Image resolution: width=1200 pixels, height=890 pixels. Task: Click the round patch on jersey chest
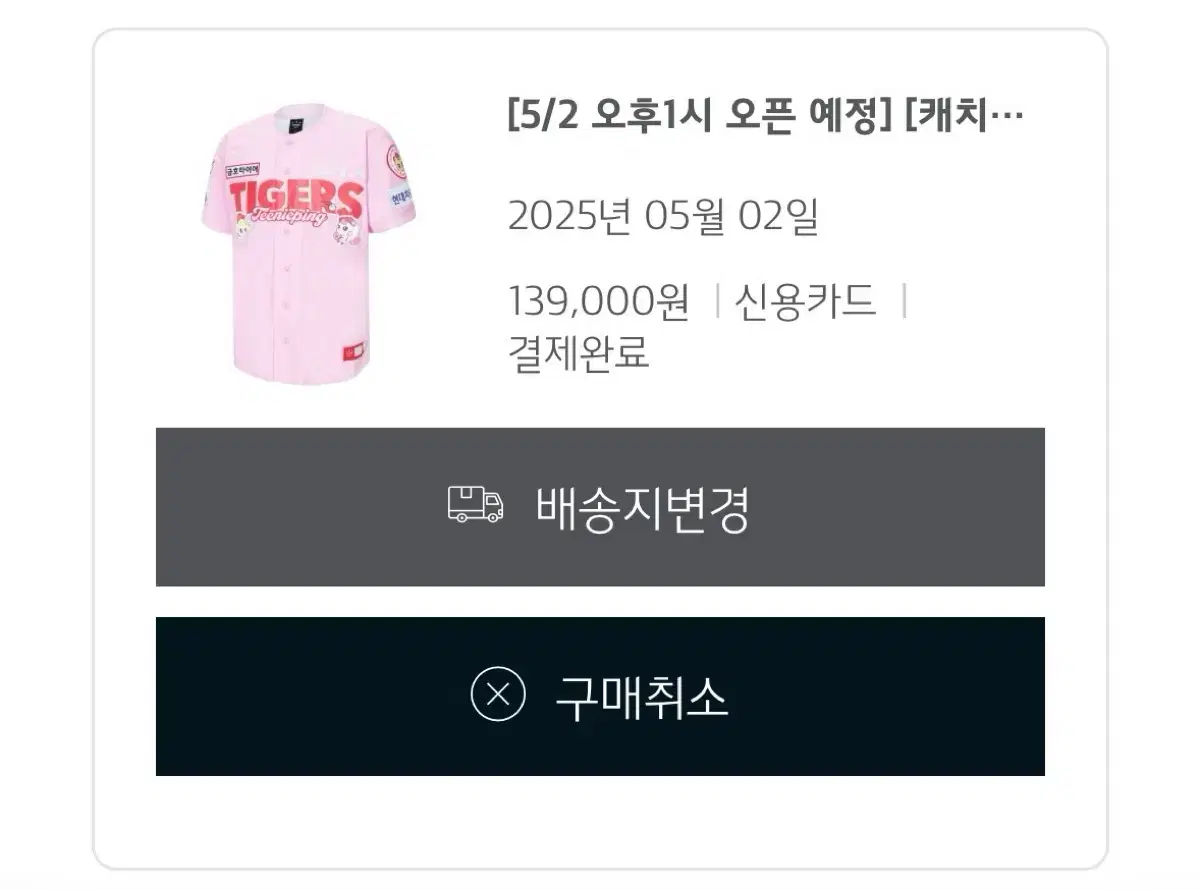coord(398,161)
